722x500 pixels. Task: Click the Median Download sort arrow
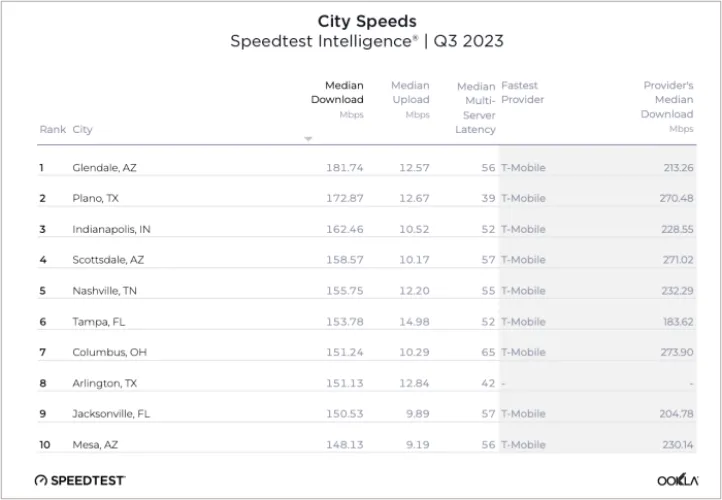click(308, 139)
